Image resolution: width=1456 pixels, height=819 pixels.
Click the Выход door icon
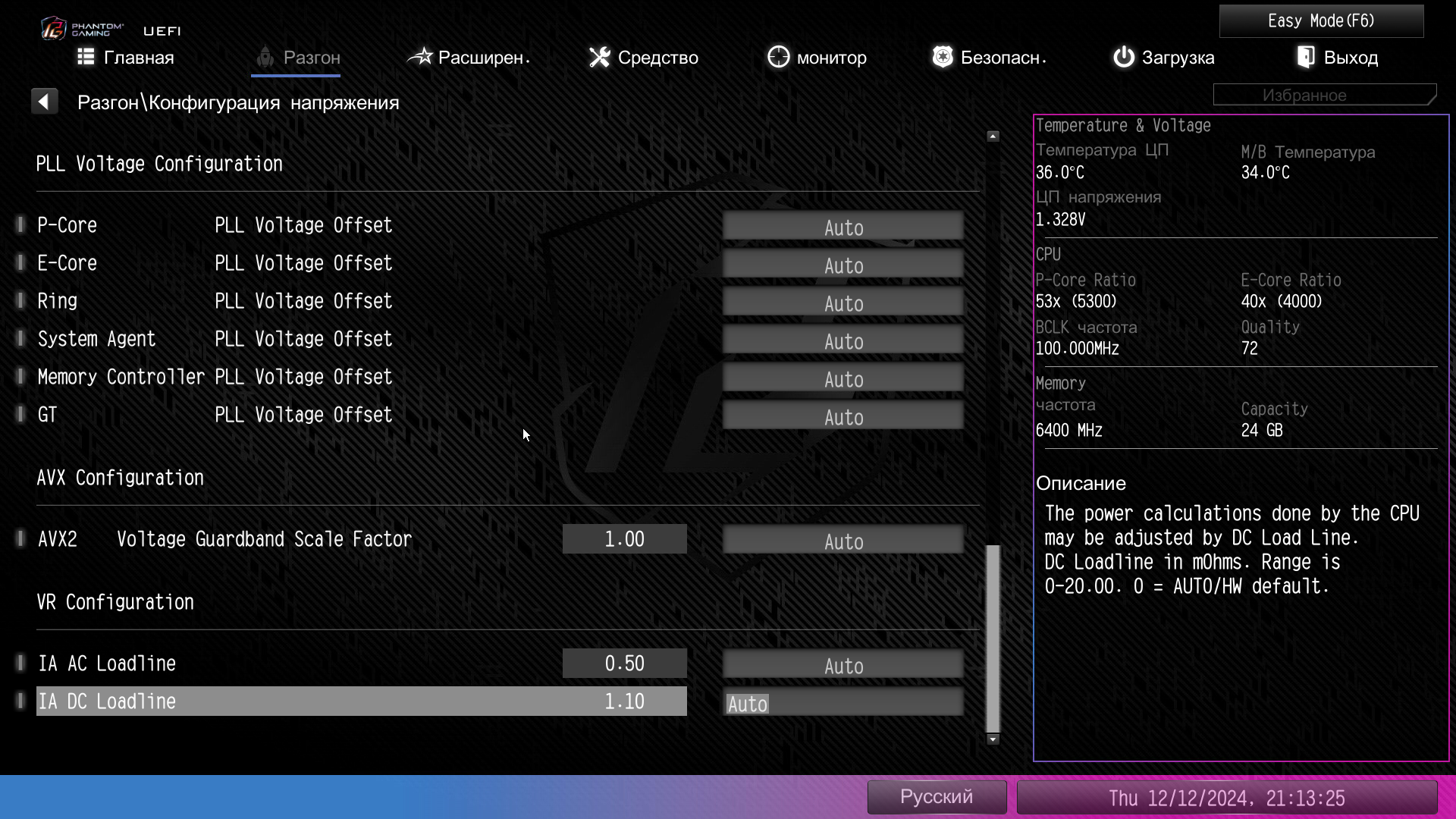coord(1306,57)
